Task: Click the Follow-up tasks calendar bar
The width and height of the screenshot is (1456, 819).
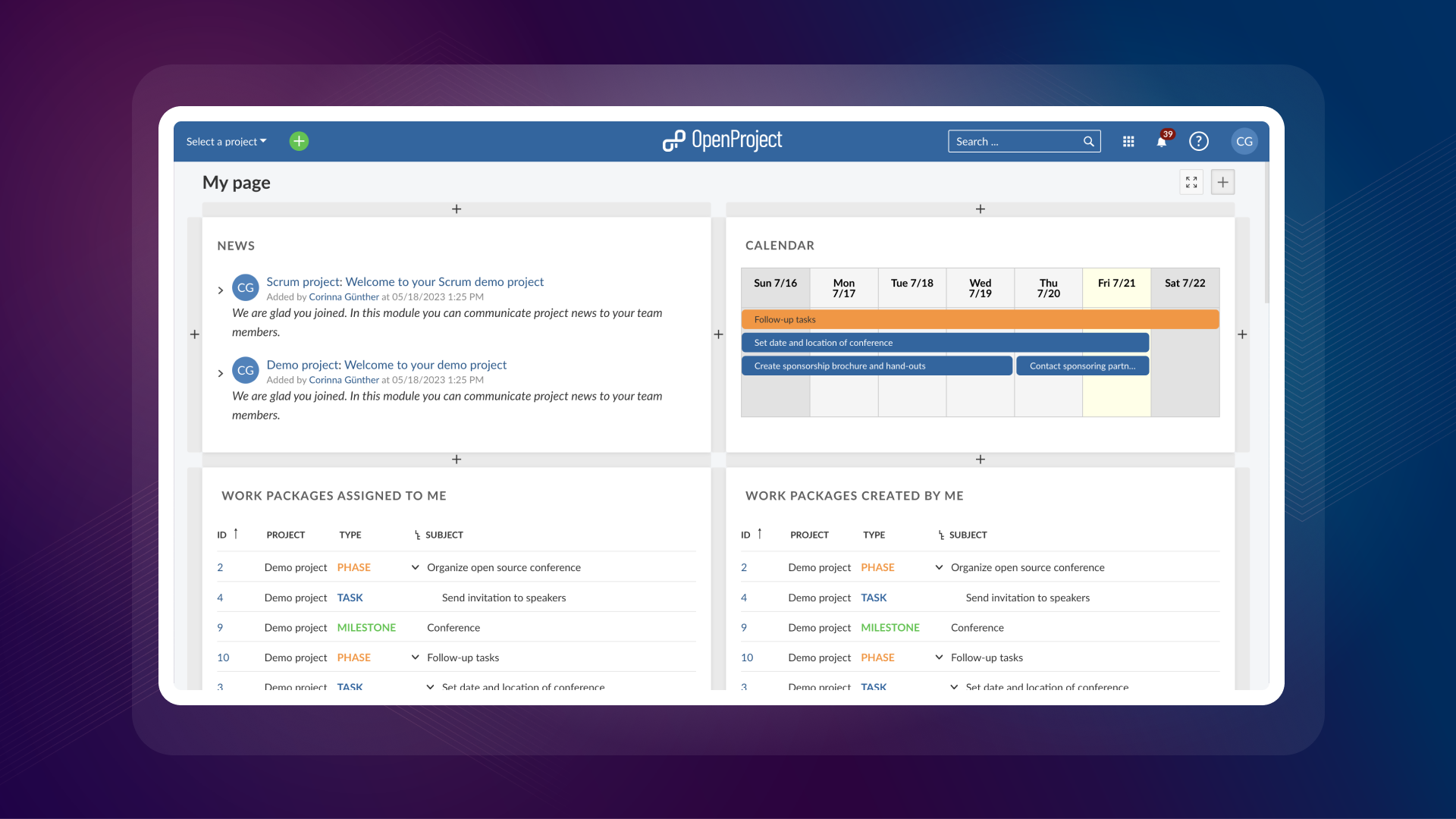Action: point(980,318)
